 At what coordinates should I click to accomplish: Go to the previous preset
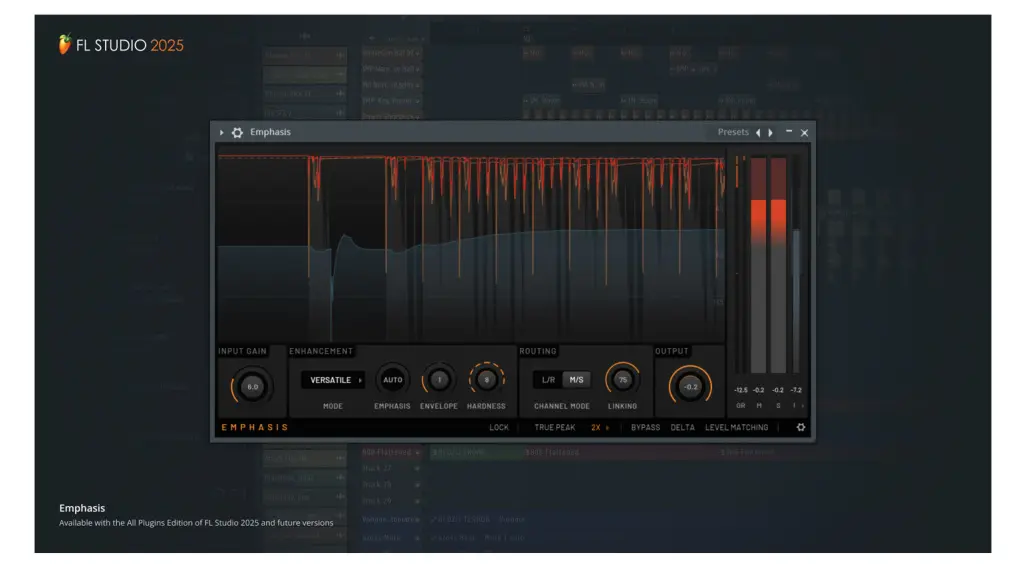(x=758, y=132)
